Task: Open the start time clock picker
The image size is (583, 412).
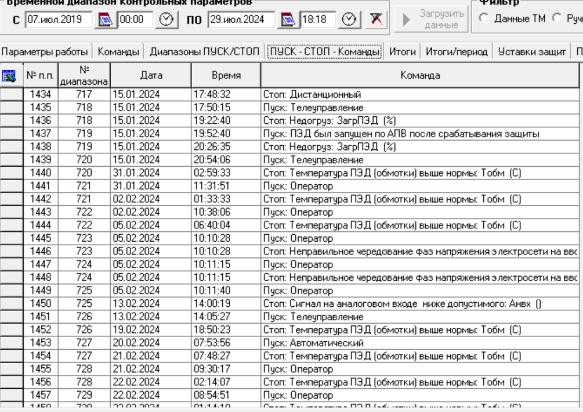Action: coord(166,19)
